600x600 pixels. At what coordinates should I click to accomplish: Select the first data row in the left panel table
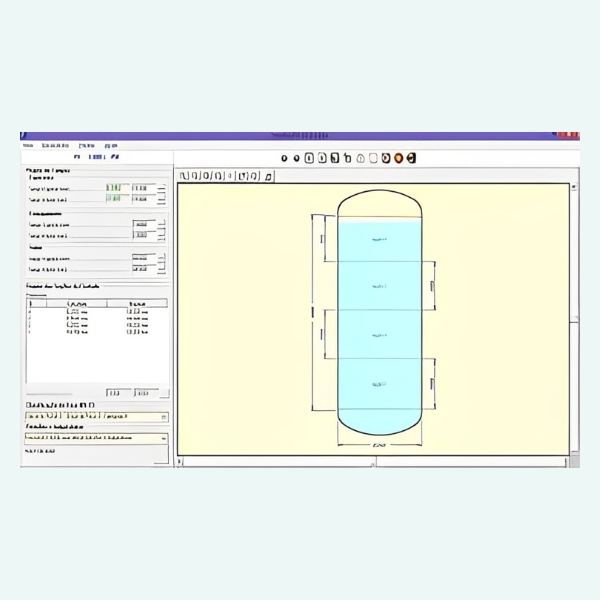(x=97, y=312)
